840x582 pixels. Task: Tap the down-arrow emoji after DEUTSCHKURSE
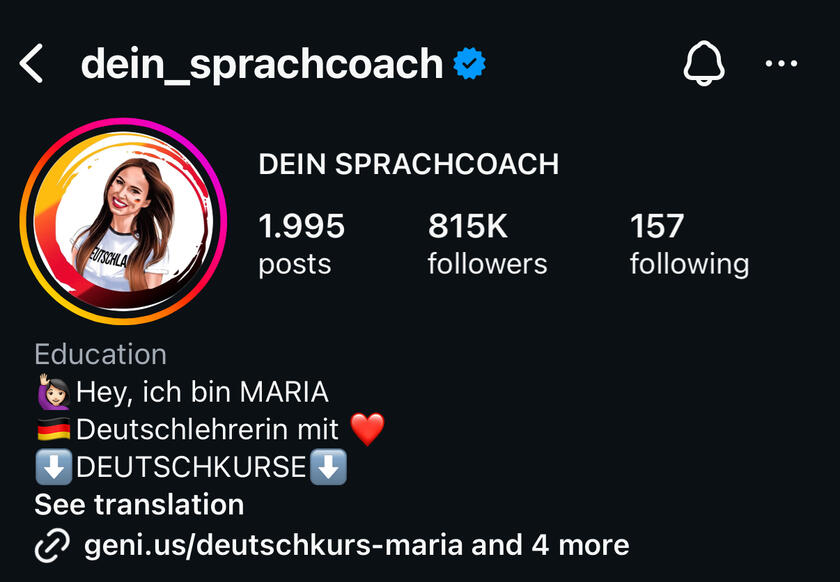[x=328, y=467]
